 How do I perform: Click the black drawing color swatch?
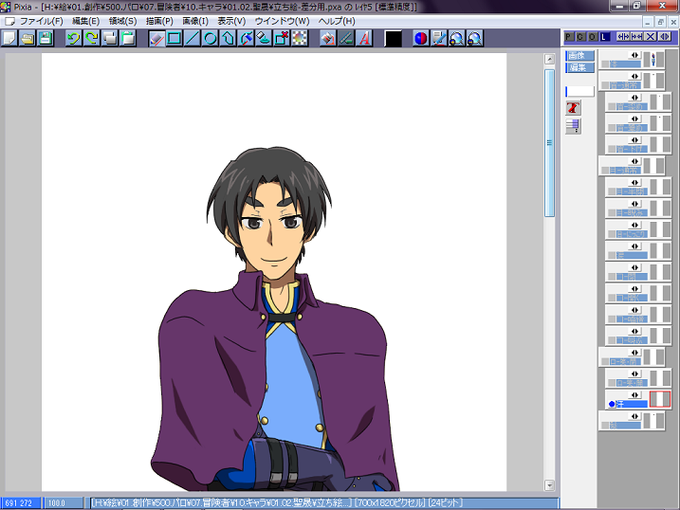(393, 39)
